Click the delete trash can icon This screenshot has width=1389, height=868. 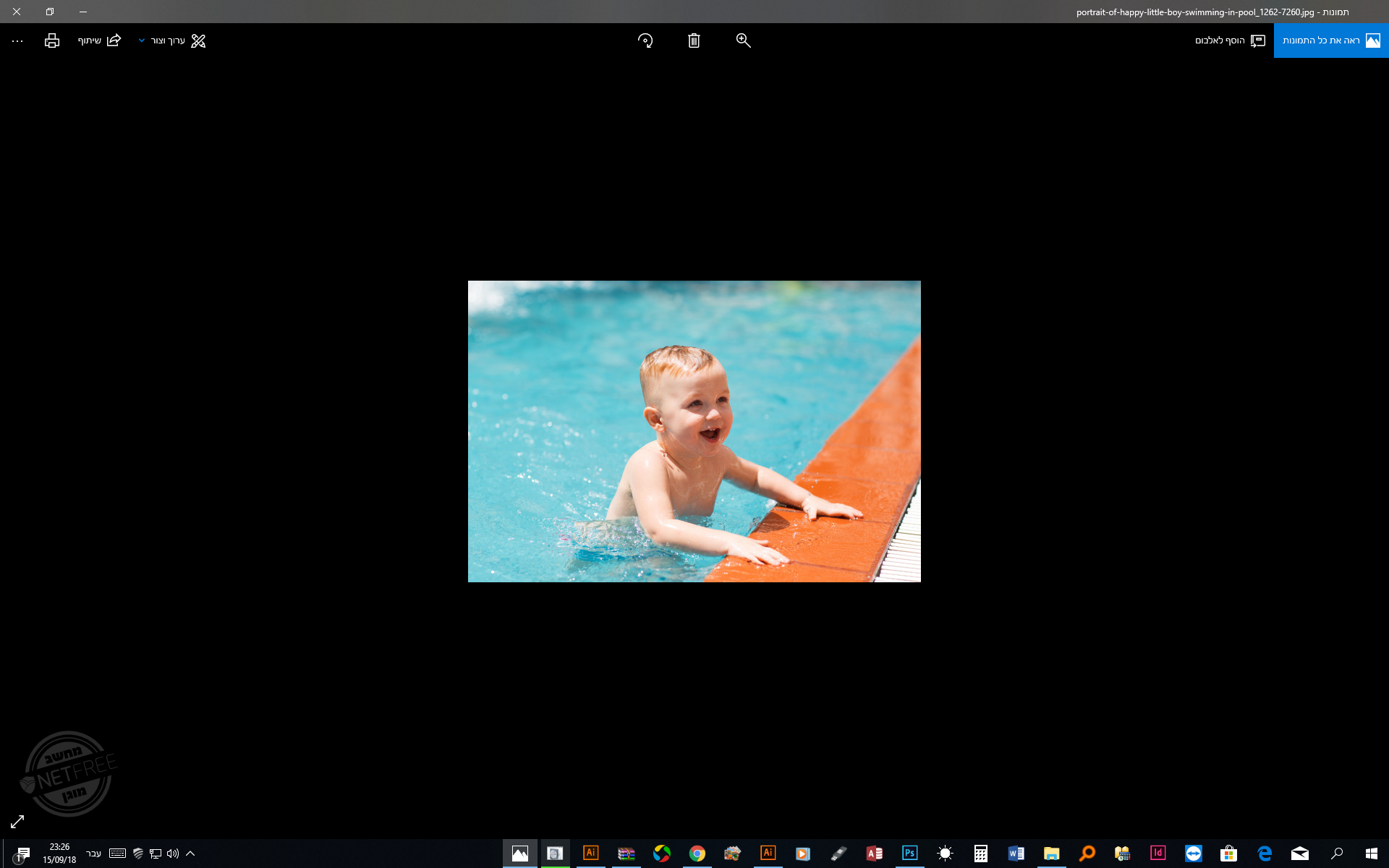pyautogui.click(x=694, y=41)
